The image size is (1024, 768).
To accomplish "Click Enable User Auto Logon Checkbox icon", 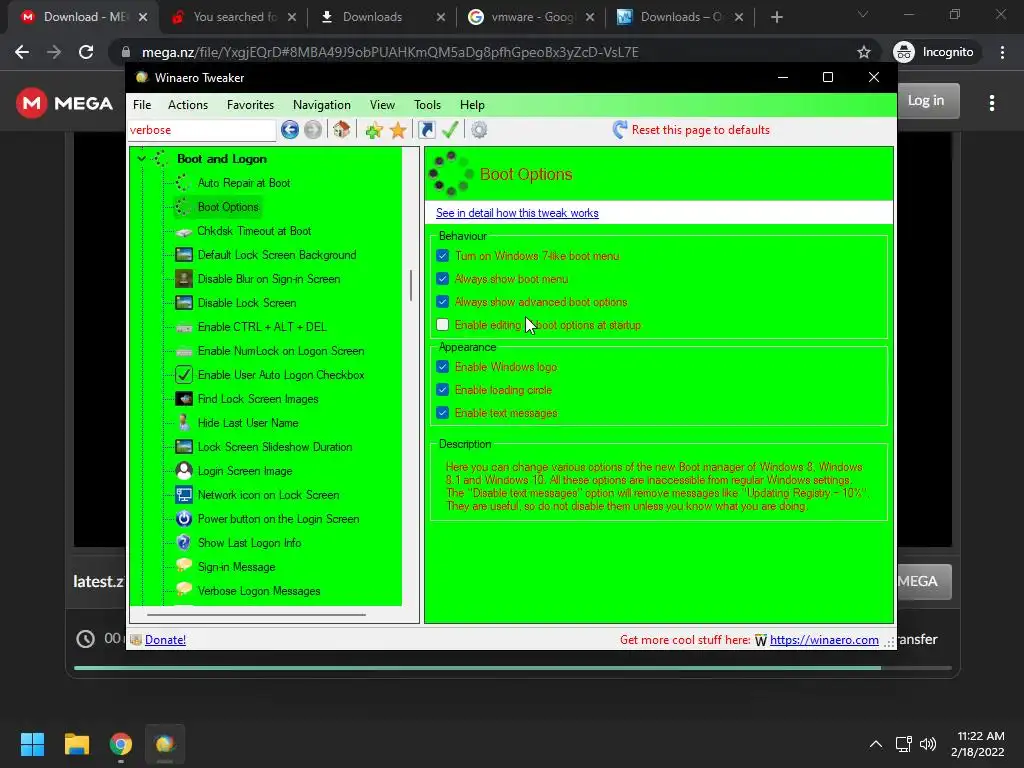I will click(184, 375).
